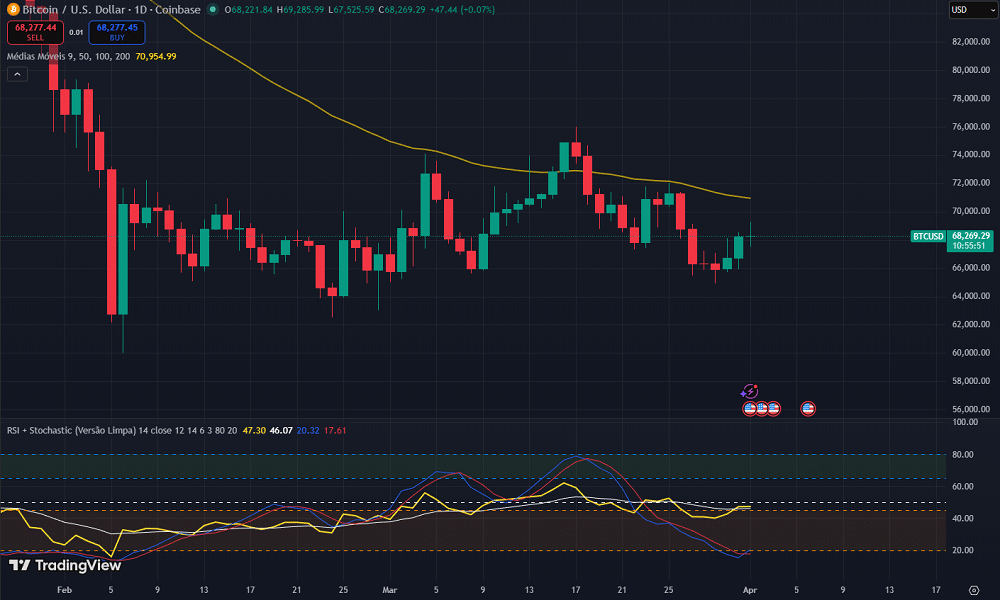This screenshot has height=600, width=1000.
Task: Click the Apr label on time axis
Action: click(750, 590)
